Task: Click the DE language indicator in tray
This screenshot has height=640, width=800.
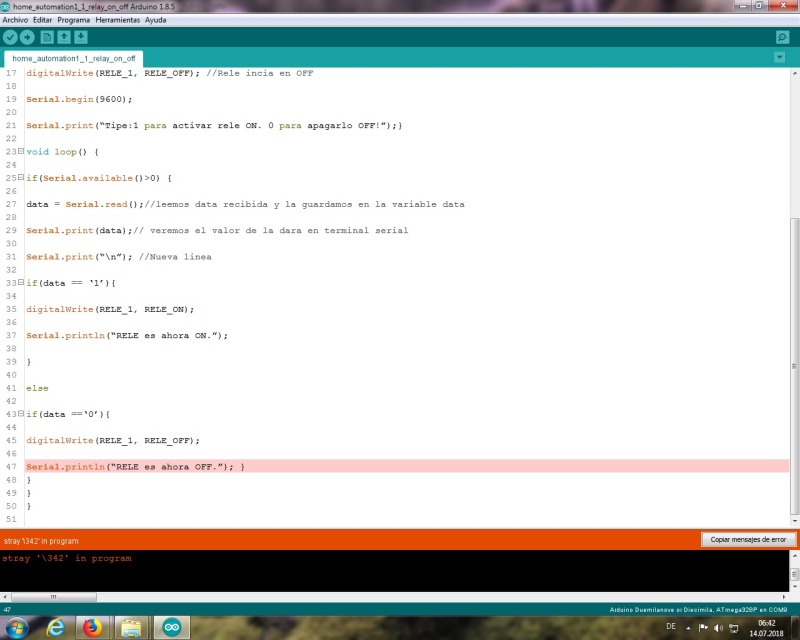Action: [670, 626]
